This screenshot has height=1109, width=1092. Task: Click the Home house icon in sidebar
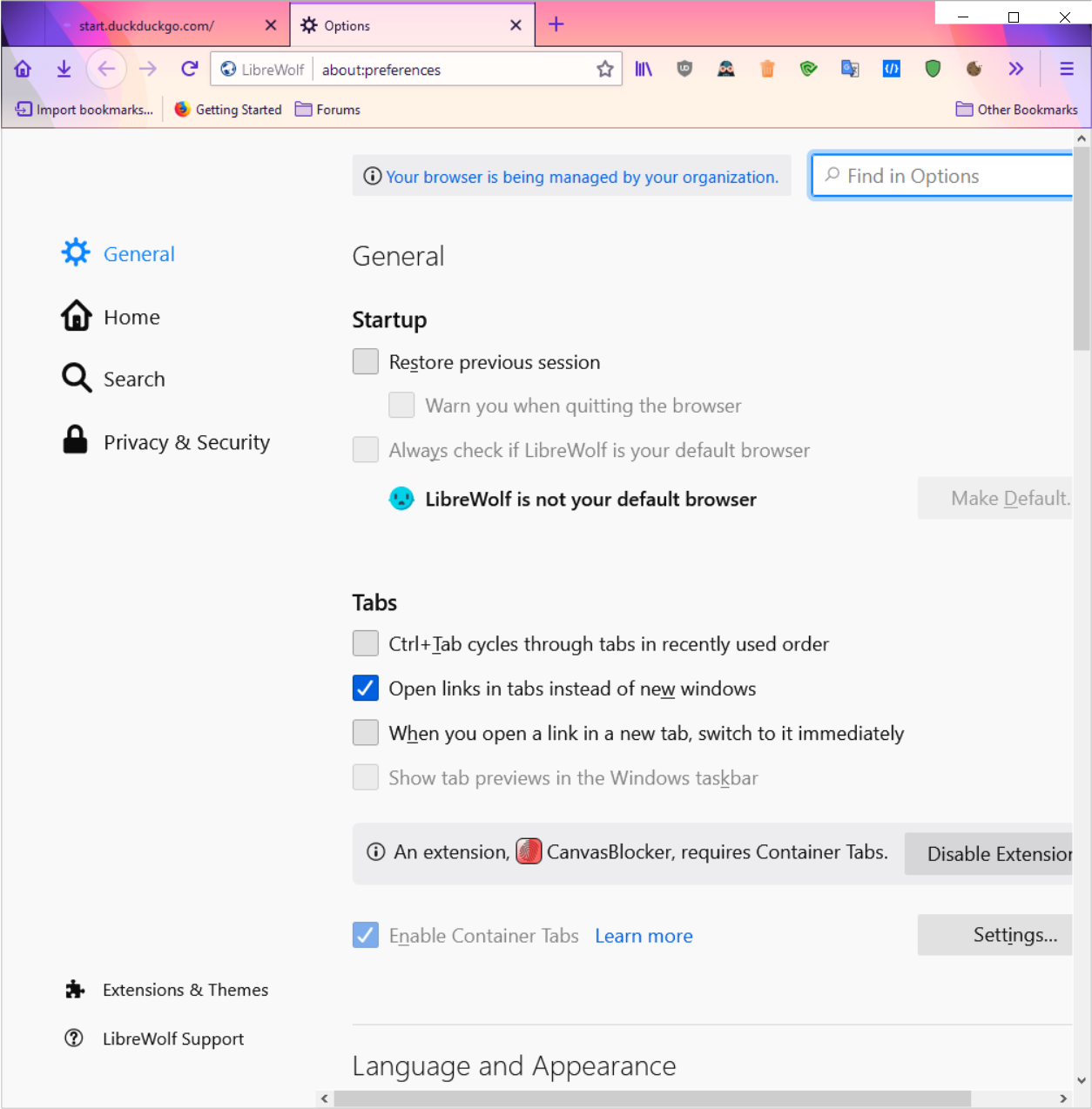pyautogui.click(x=76, y=315)
